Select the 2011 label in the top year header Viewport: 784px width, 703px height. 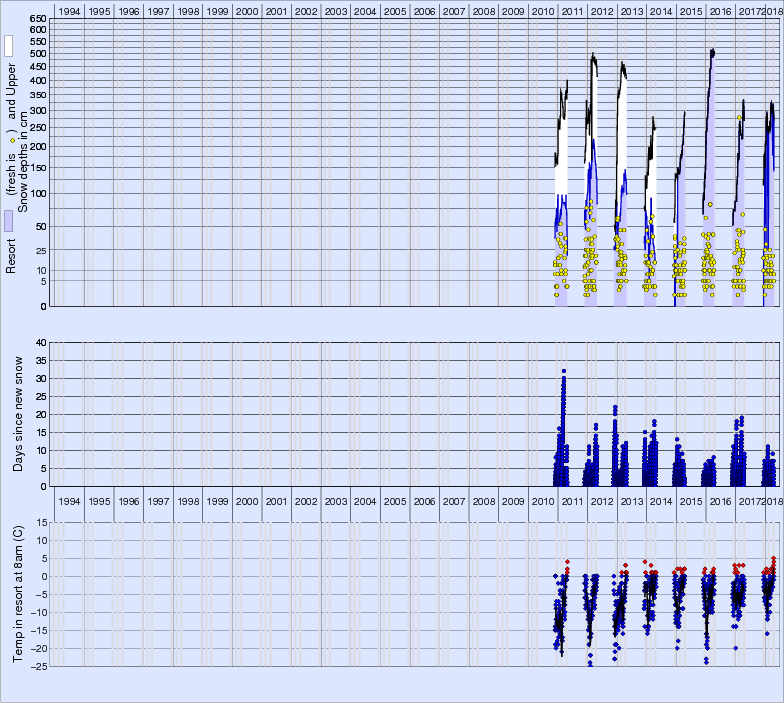point(572,10)
